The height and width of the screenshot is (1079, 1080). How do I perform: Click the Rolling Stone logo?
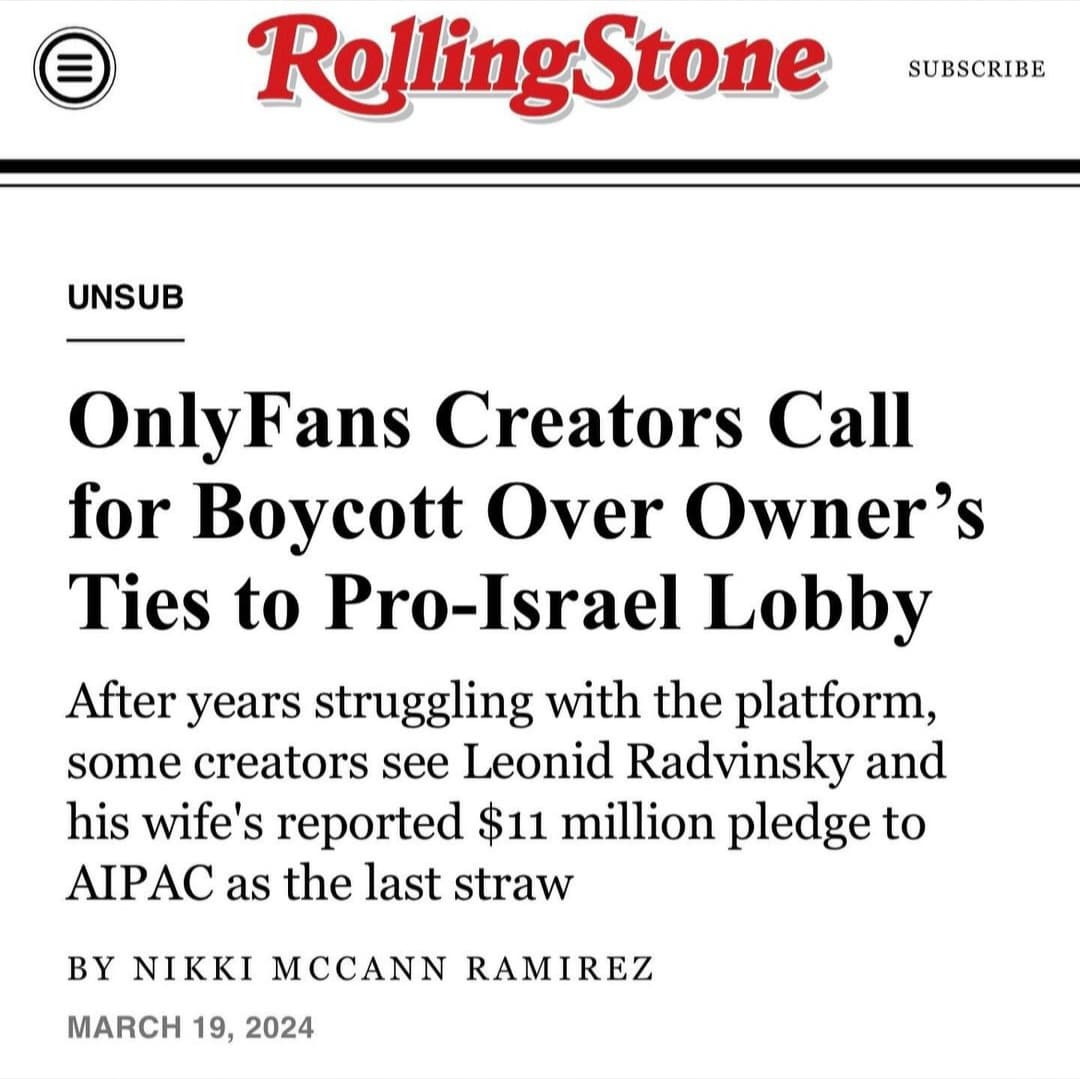pos(538,67)
